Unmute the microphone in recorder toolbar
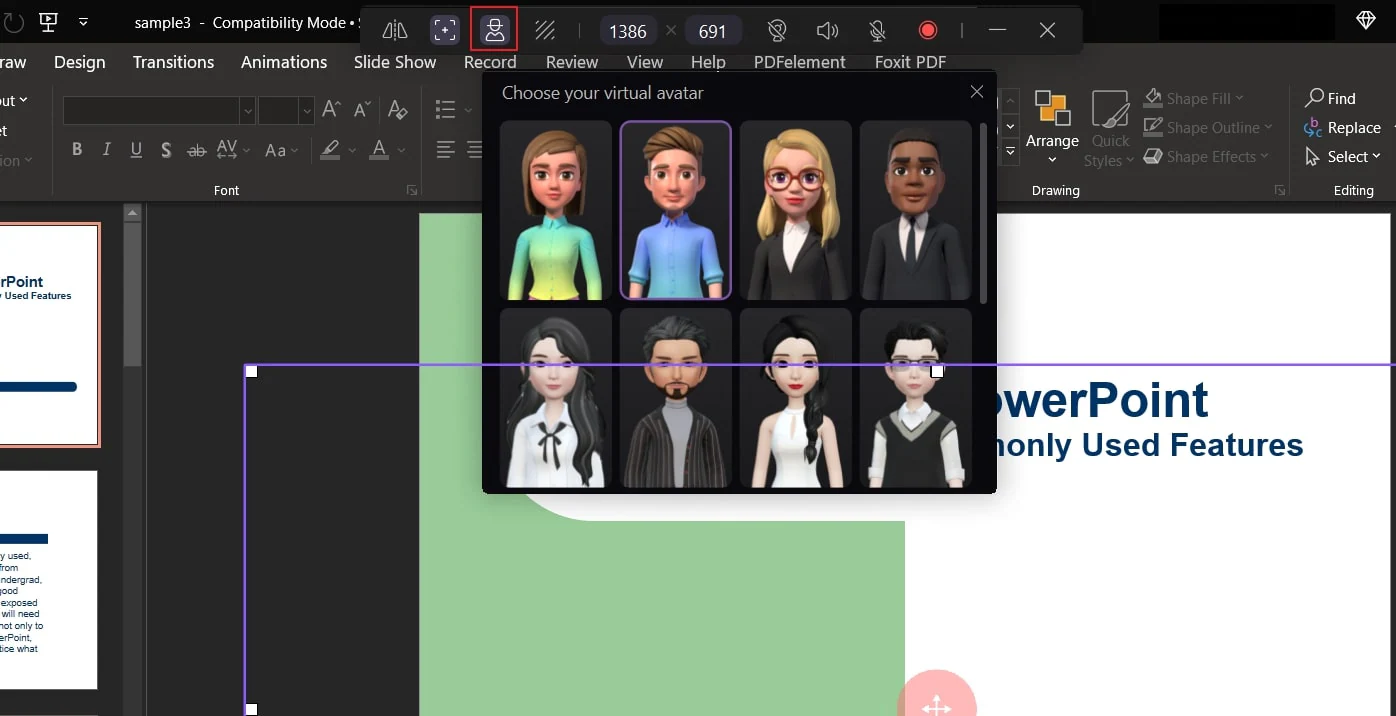Image resolution: width=1396 pixels, height=716 pixels. (x=877, y=30)
